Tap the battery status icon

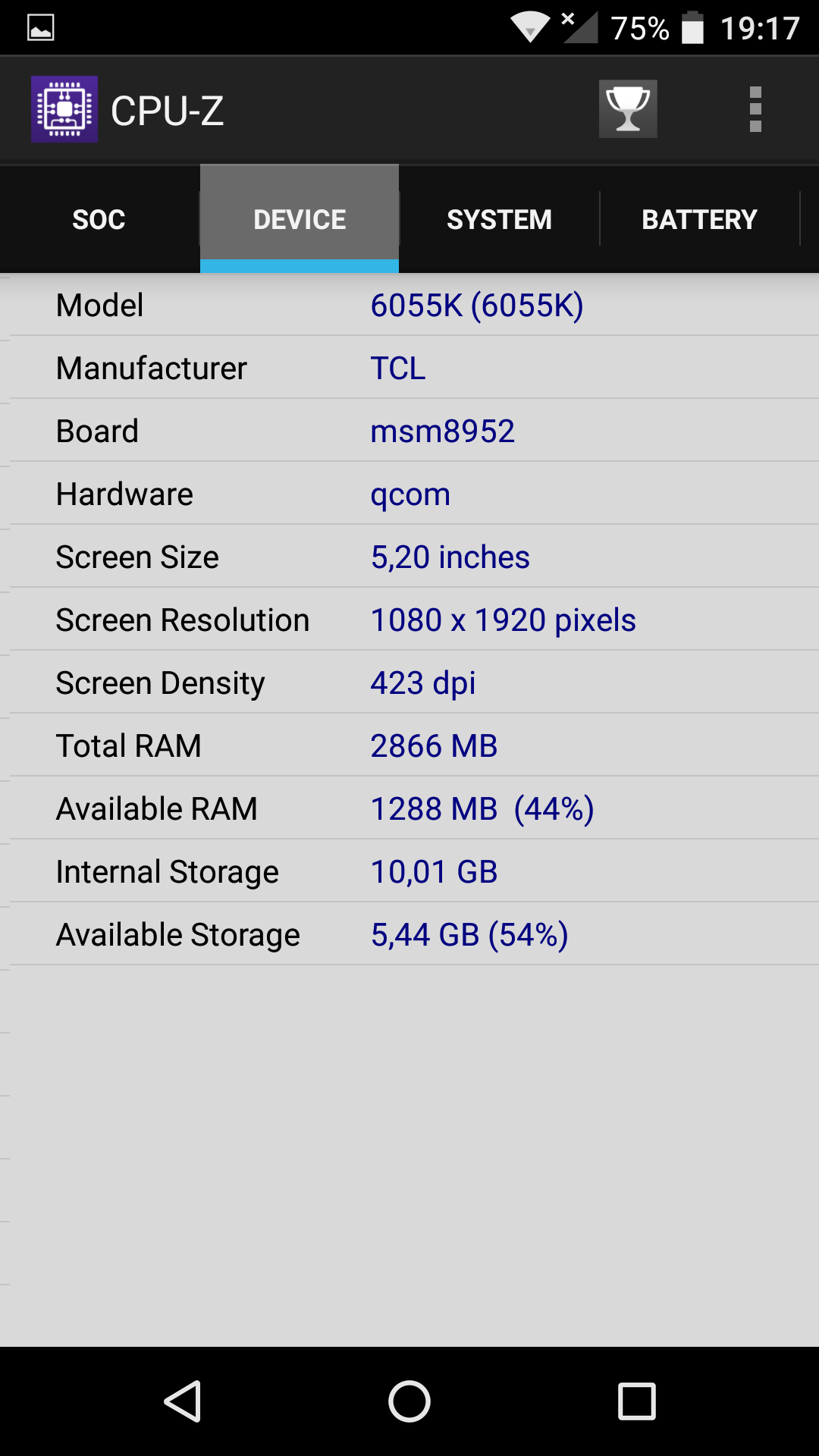coord(692,27)
